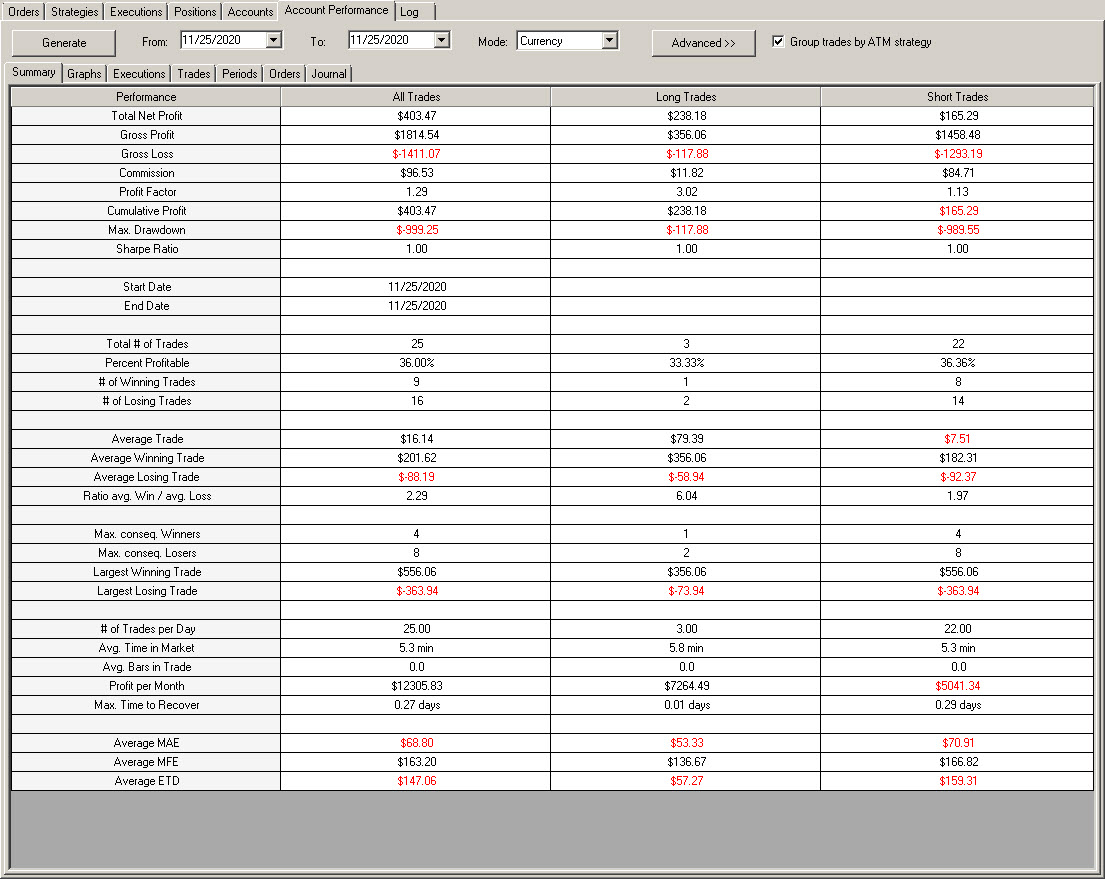The image size is (1105, 879).
Task: Select All Trades Gross Profit $1814.54
Action: pyautogui.click(x=416, y=135)
